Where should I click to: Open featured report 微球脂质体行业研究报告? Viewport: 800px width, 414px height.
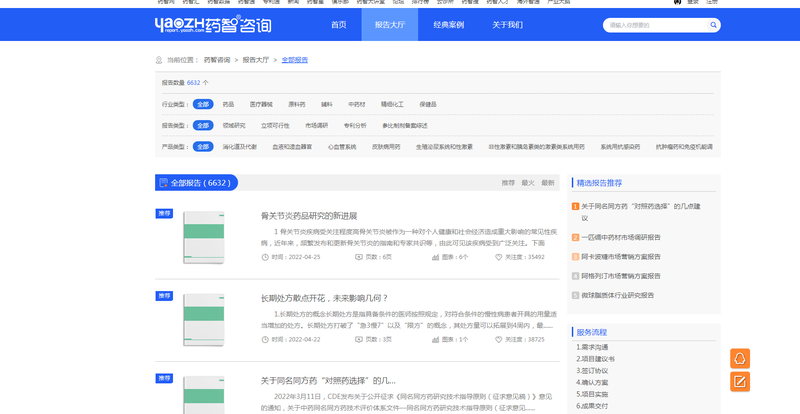click(x=618, y=295)
